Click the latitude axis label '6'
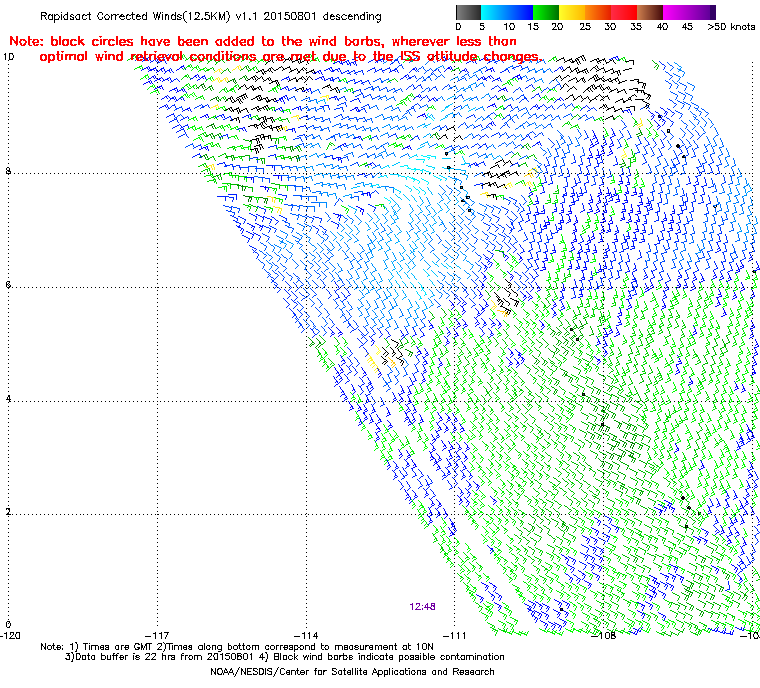The height and width of the screenshot is (688, 760). [8, 285]
